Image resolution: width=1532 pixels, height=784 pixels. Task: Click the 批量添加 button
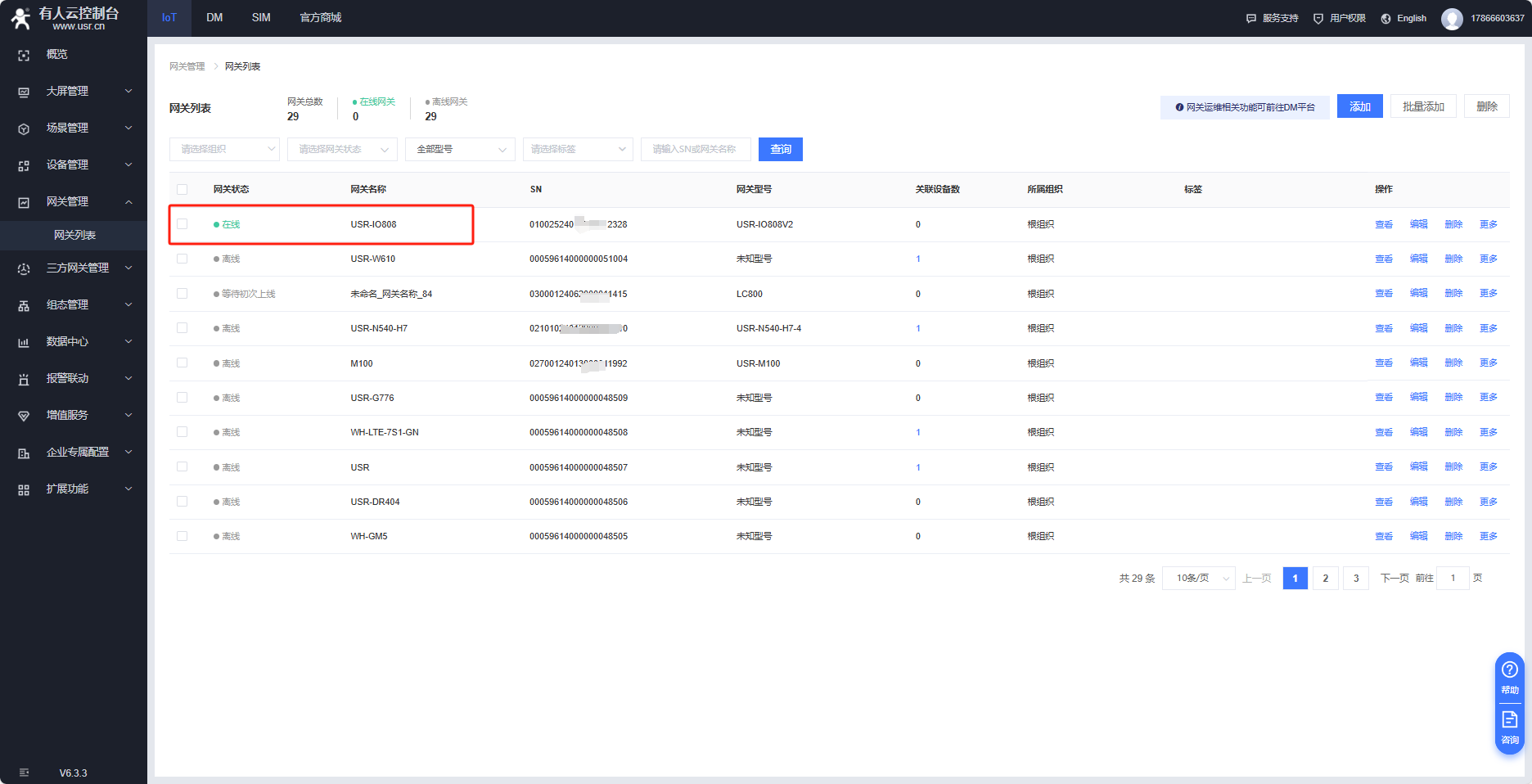1423,106
